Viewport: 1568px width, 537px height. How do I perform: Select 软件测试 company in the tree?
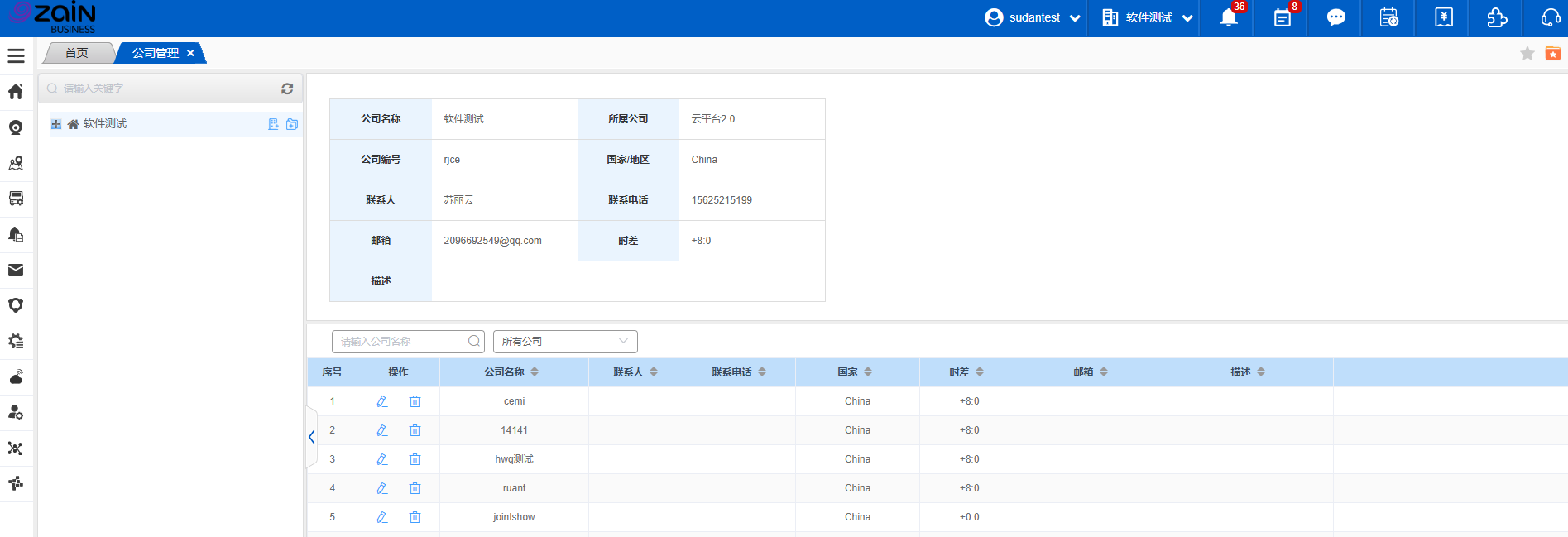tap(105, 124)
